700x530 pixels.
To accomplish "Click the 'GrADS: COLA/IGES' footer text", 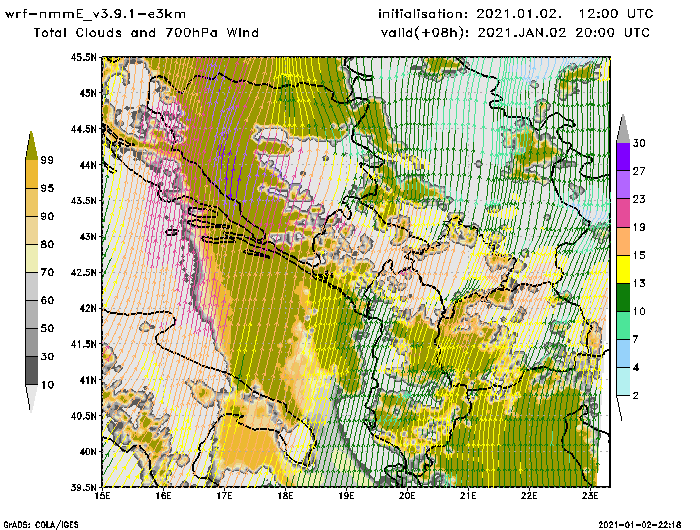I will pyautogui.click(x=41, y=525).
